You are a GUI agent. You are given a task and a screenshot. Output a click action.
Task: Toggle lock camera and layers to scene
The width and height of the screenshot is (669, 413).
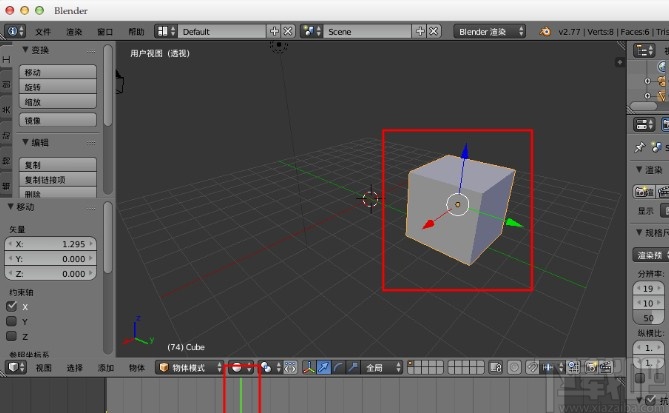point(496,367)
